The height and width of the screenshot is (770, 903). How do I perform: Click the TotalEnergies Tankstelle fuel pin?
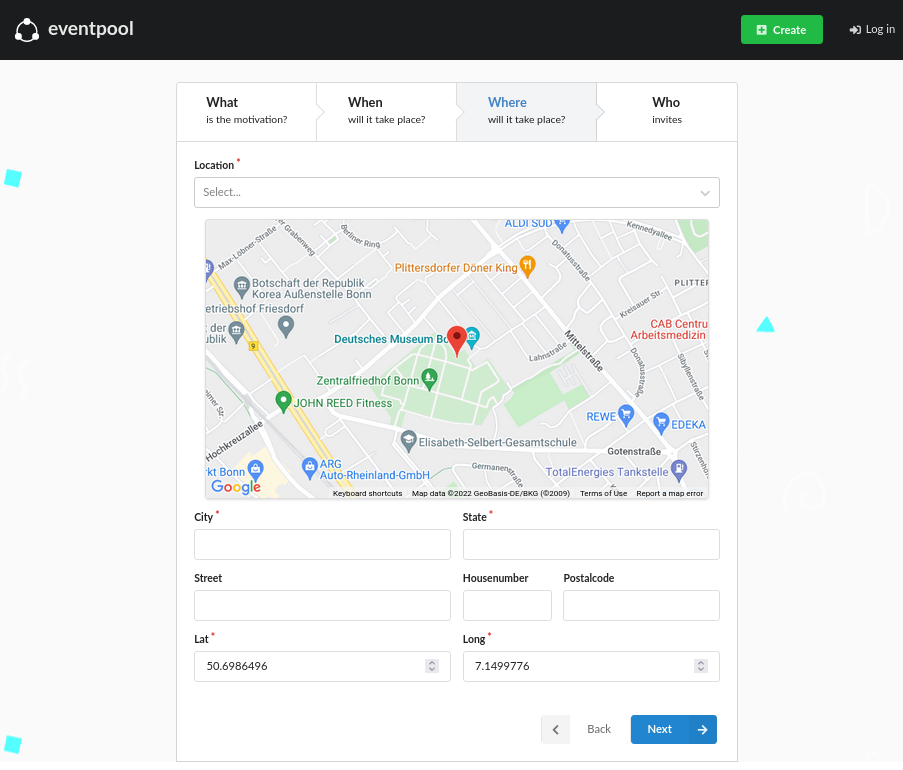pos(678,466)
